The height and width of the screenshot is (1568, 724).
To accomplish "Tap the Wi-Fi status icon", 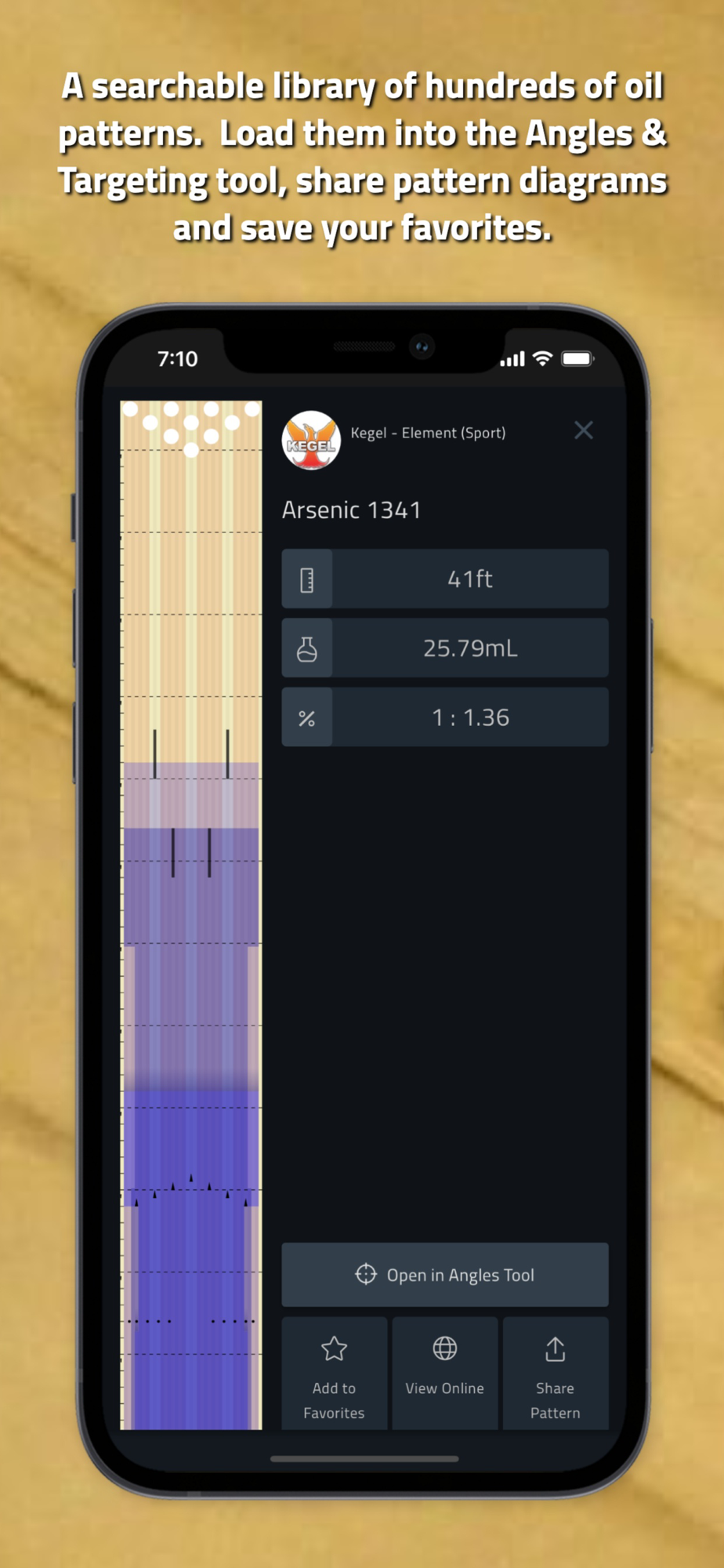I will click(x=542, y=359).
